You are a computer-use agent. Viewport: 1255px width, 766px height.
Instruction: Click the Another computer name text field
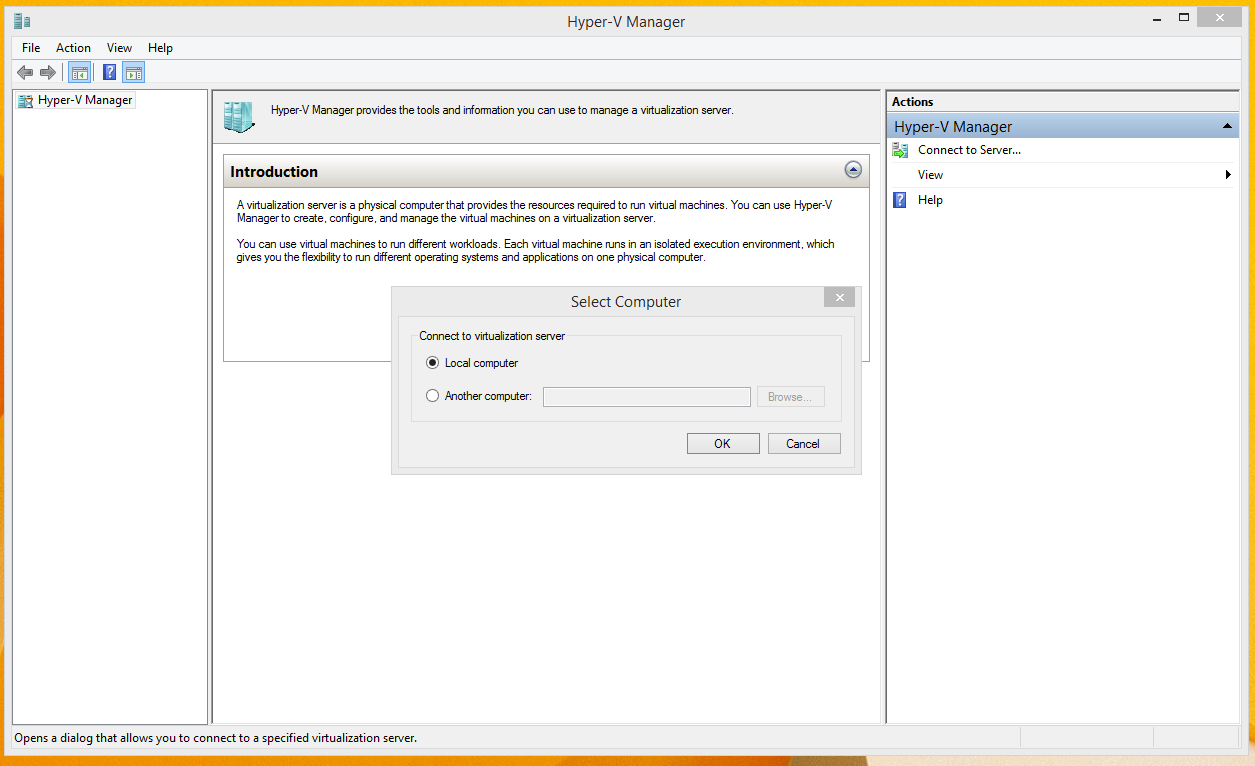(646, 397)
